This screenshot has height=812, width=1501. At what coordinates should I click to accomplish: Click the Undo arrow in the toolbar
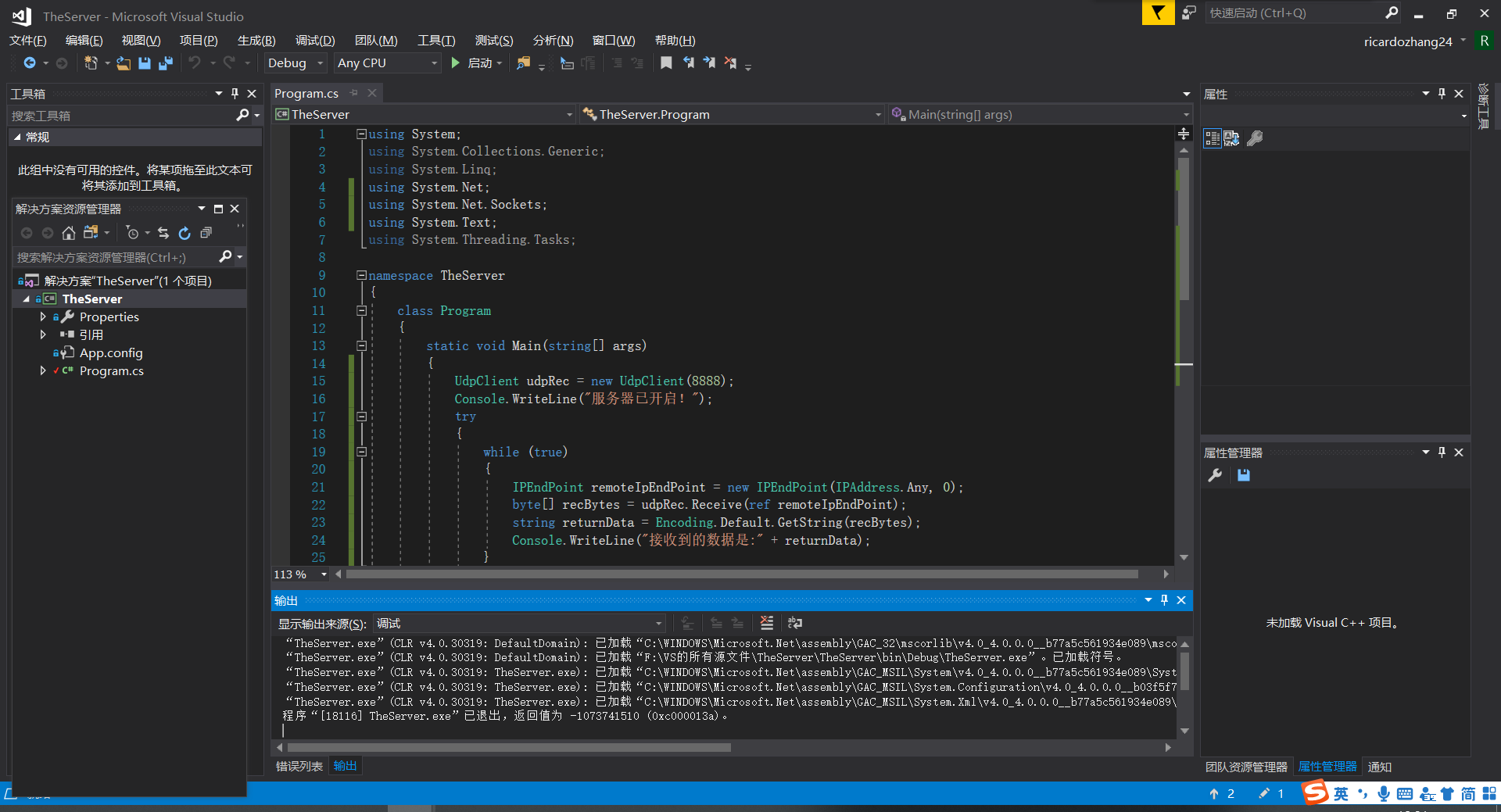point(195,63)
